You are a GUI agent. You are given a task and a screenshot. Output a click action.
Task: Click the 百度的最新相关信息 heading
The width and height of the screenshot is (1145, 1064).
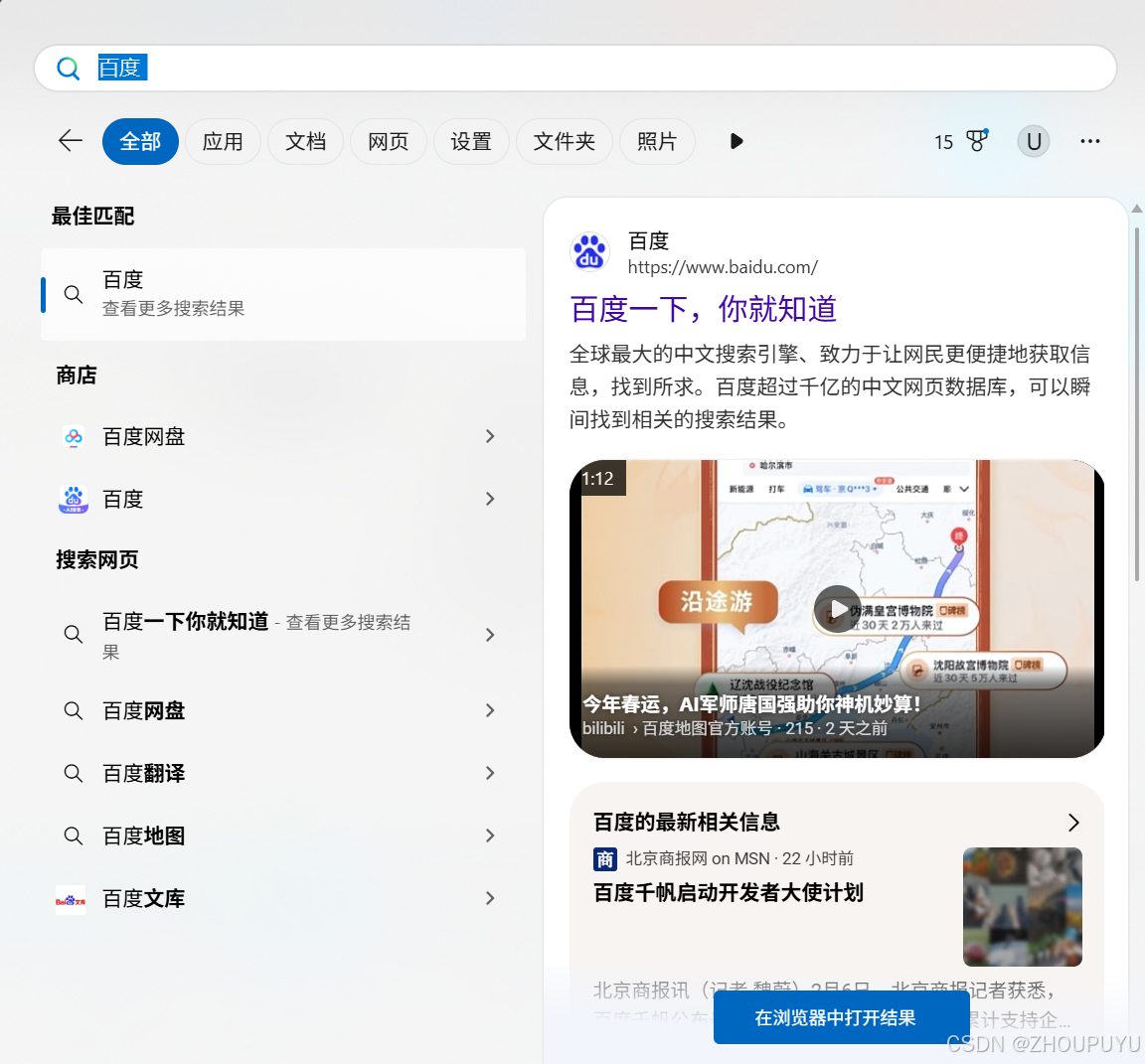[687, 823]
